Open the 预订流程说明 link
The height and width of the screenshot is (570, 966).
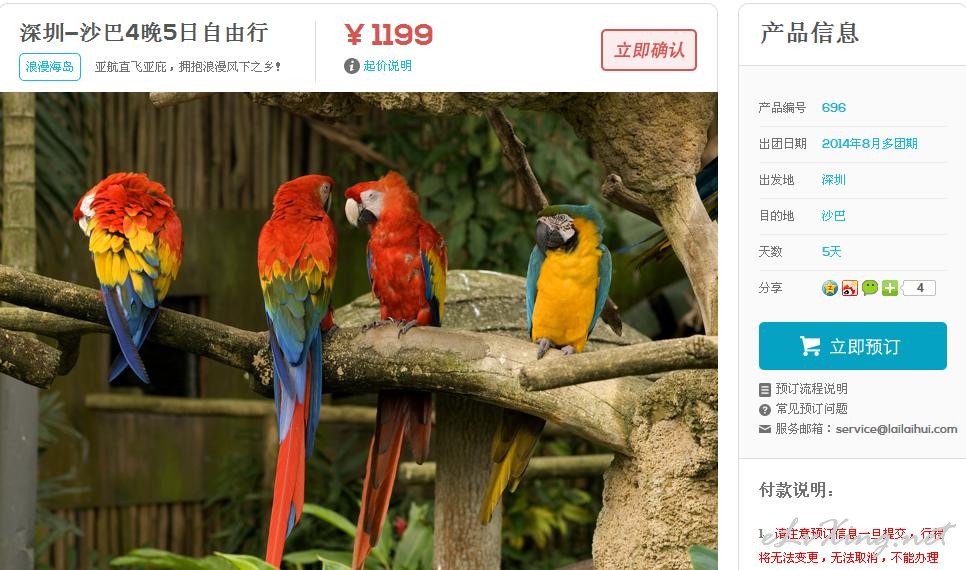811,389
